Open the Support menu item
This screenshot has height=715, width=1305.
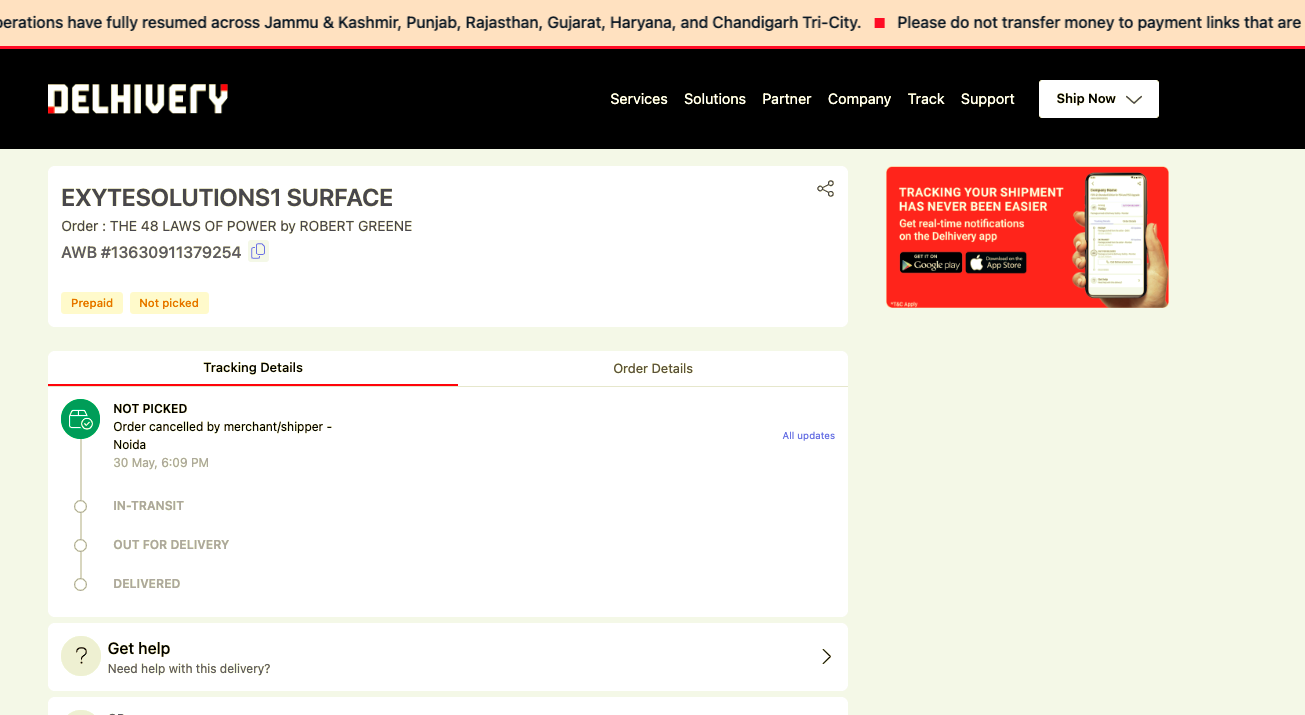pos(987,99)
